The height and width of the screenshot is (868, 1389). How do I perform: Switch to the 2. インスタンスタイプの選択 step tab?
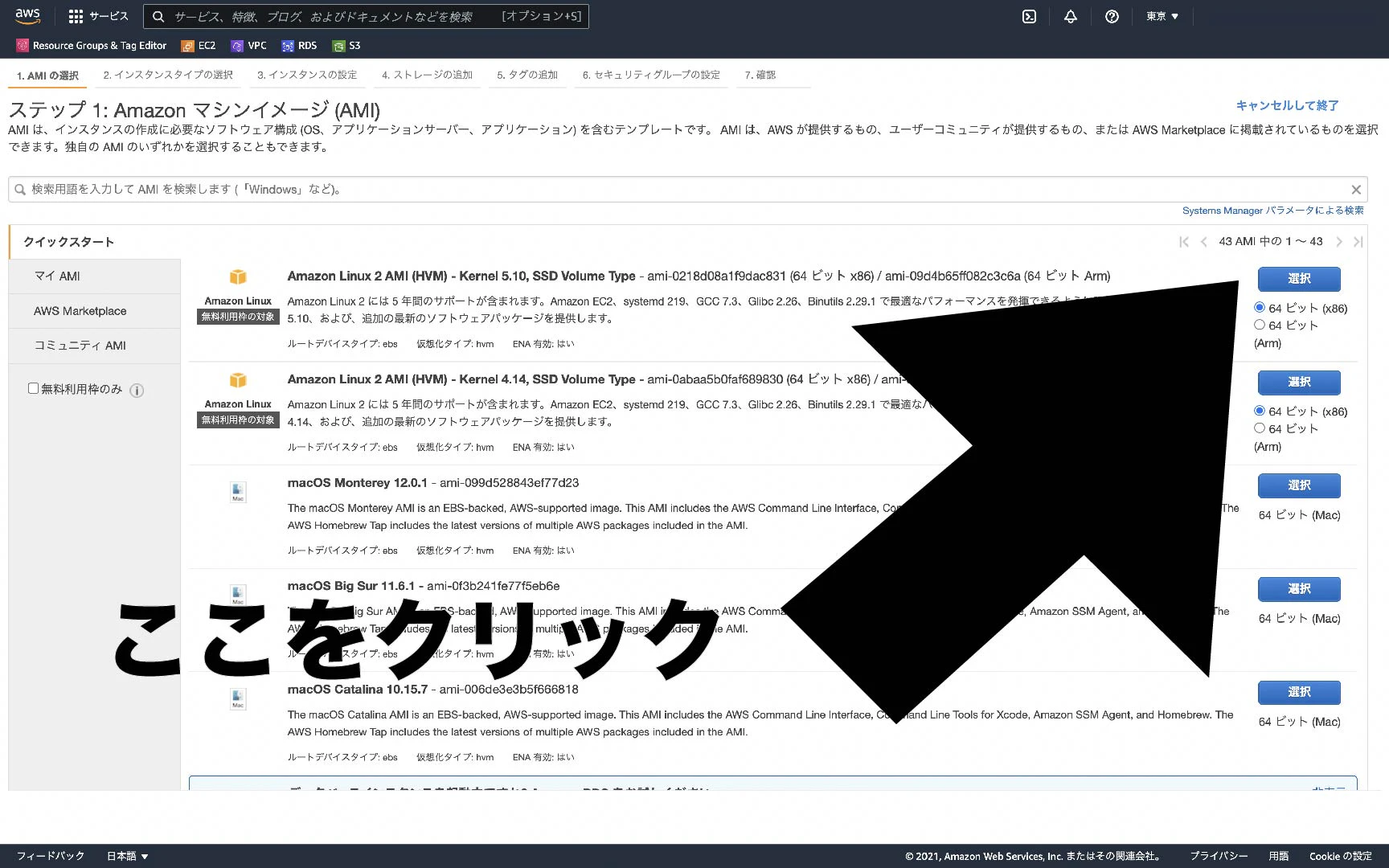[x=168, y=75]
